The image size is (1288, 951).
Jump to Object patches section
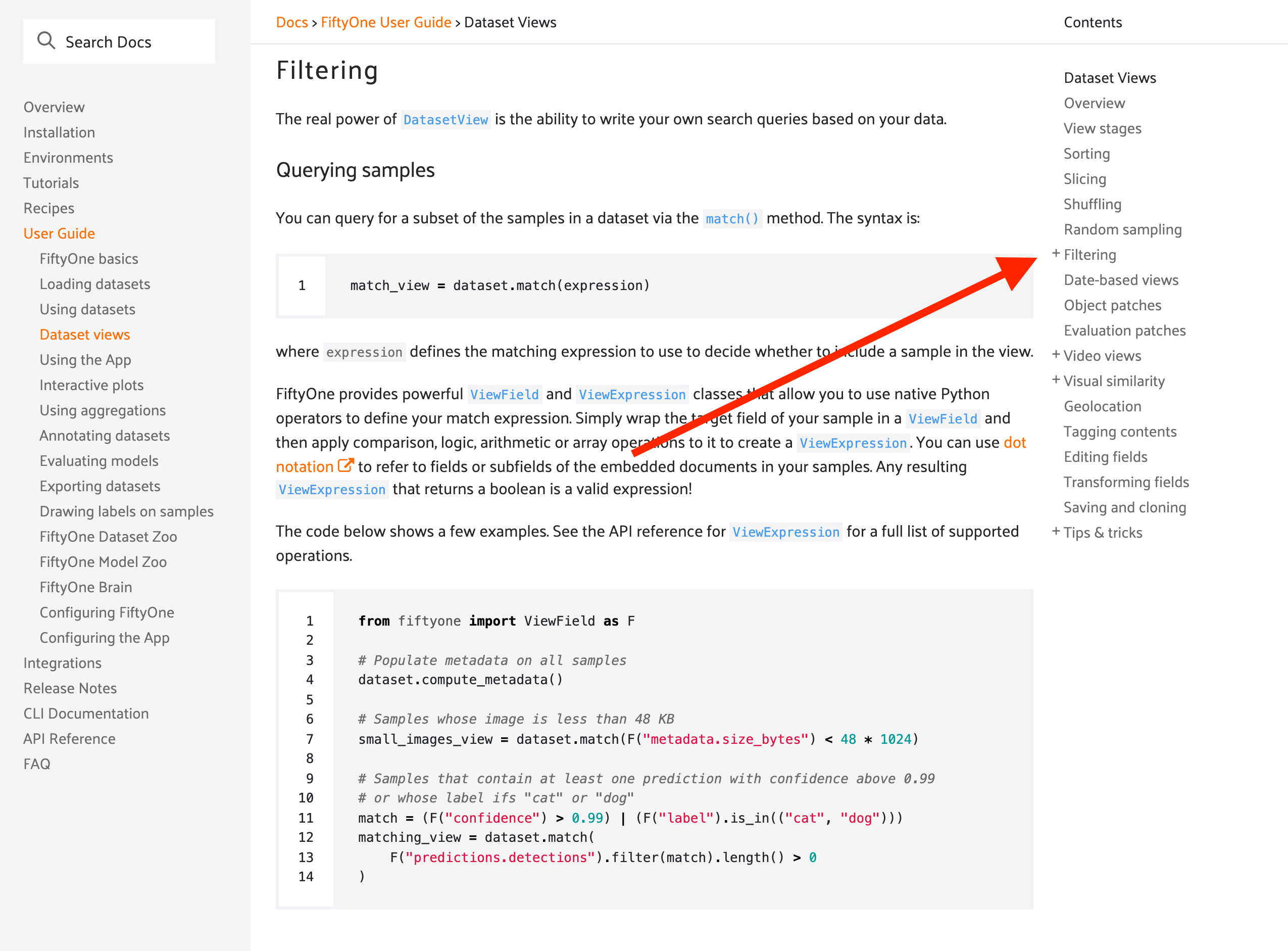pos(1113,306)
